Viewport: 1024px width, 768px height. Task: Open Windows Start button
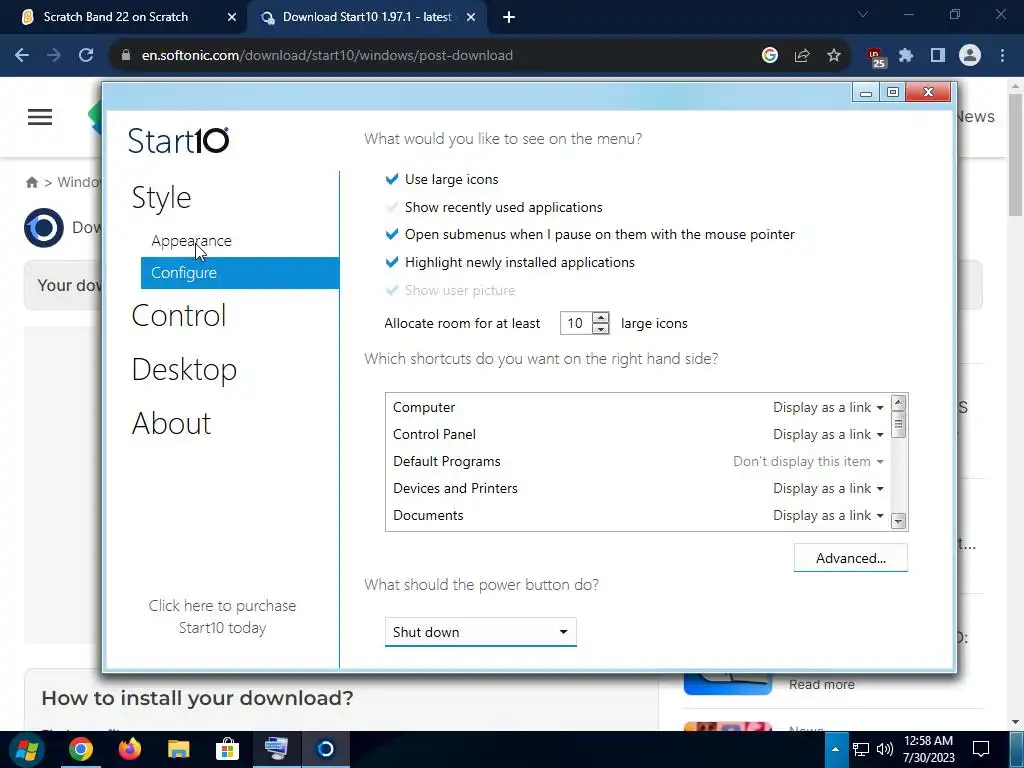(27, 749)
